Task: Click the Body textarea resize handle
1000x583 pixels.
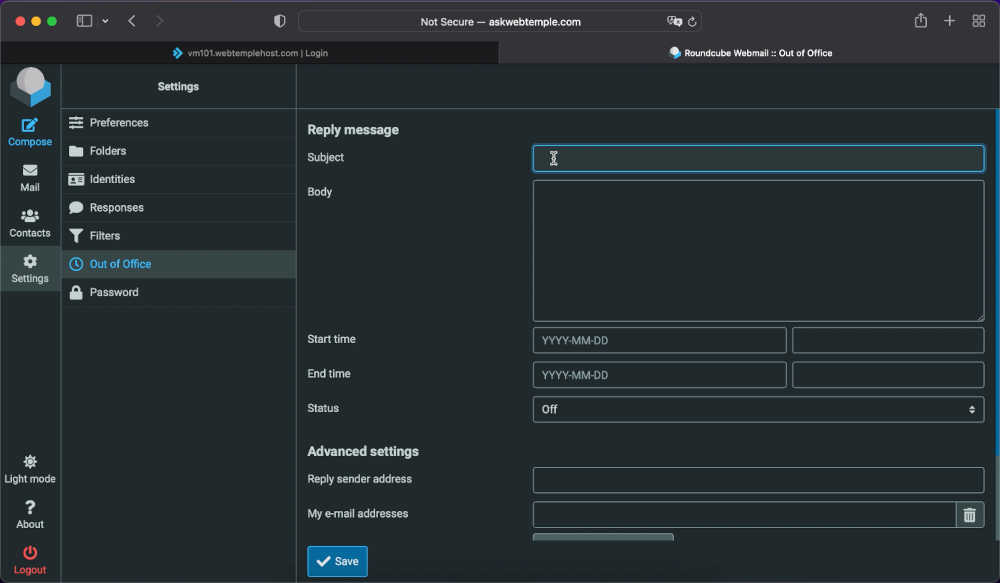Action: [980, 317]
